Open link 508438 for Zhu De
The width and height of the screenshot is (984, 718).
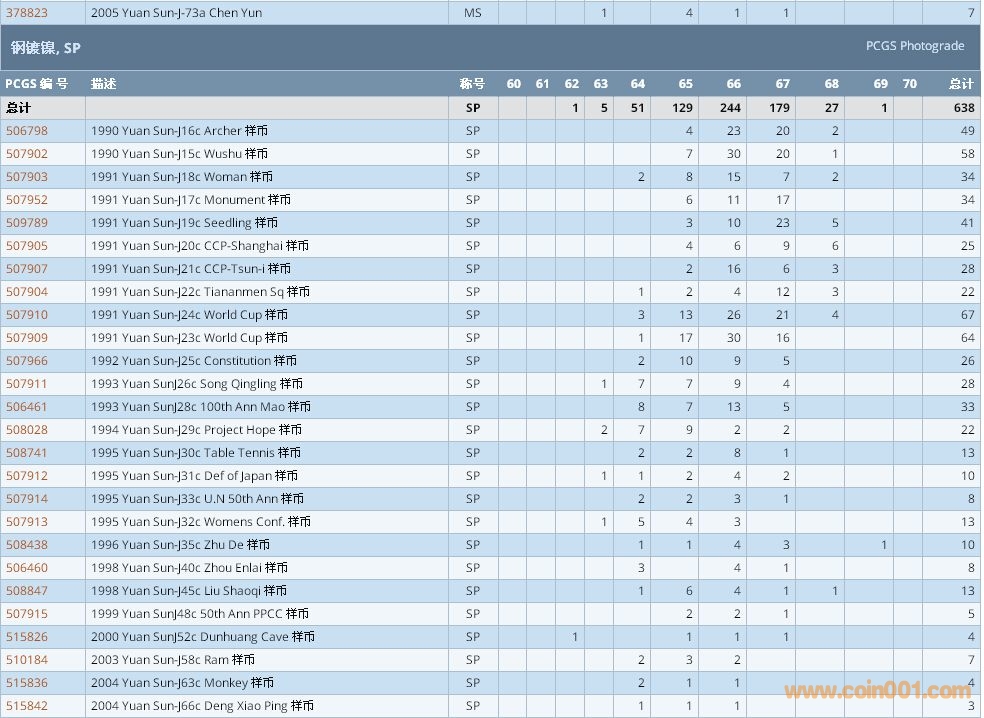[27, 545]
